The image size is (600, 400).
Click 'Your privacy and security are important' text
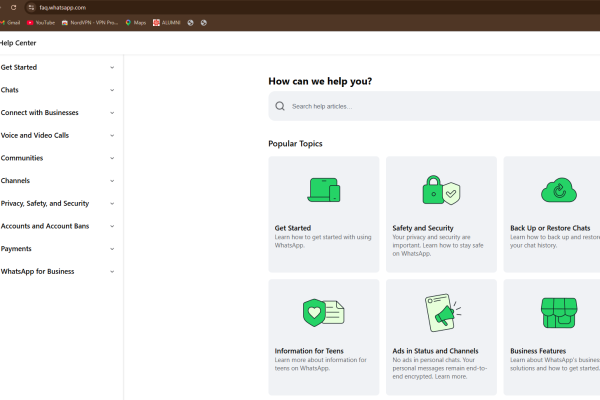click(x=438, y=245)
